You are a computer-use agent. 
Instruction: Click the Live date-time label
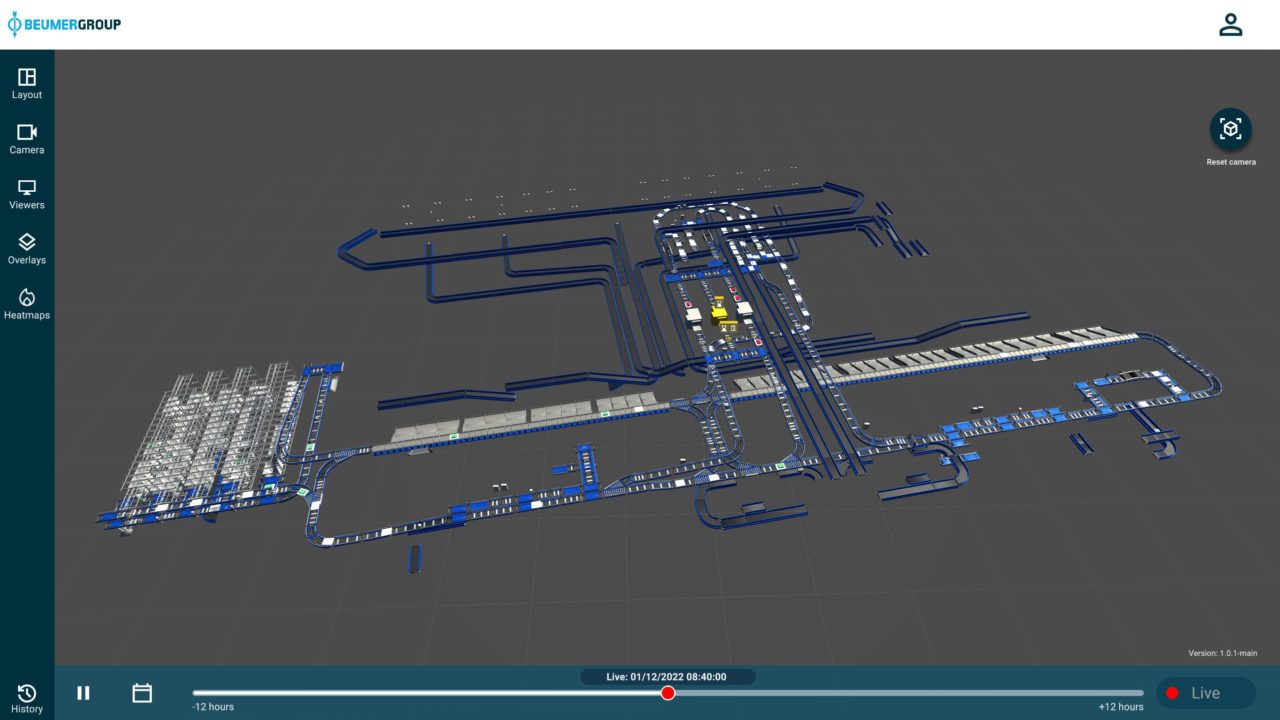(x=667, y=677)
